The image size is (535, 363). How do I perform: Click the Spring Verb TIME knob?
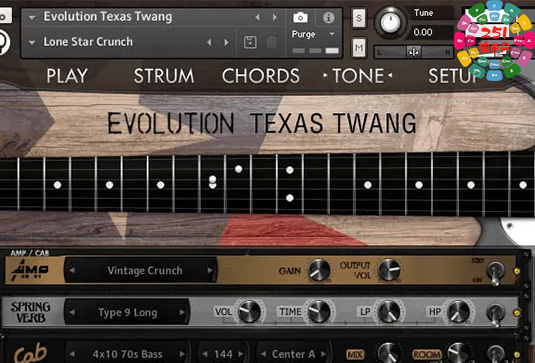319,311
